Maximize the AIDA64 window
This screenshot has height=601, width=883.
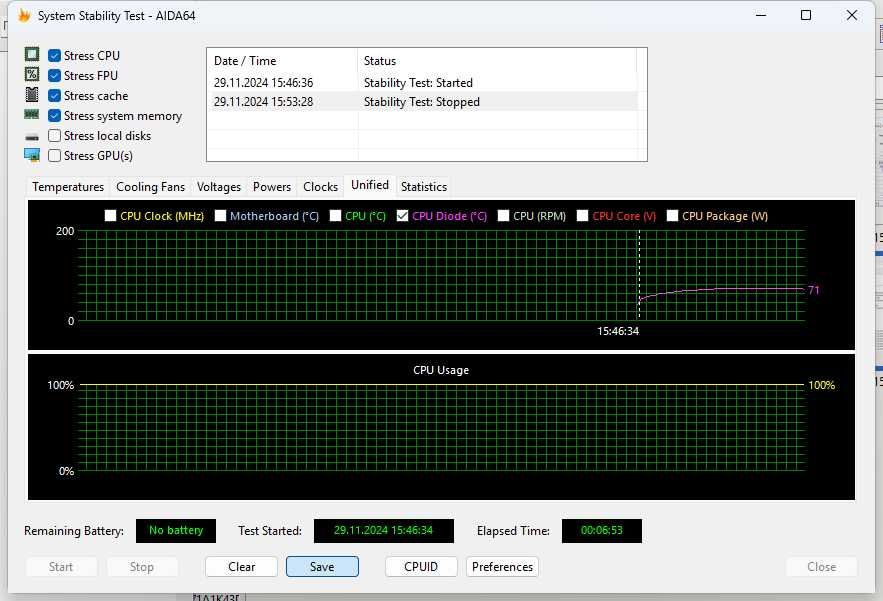pos(806,15)
